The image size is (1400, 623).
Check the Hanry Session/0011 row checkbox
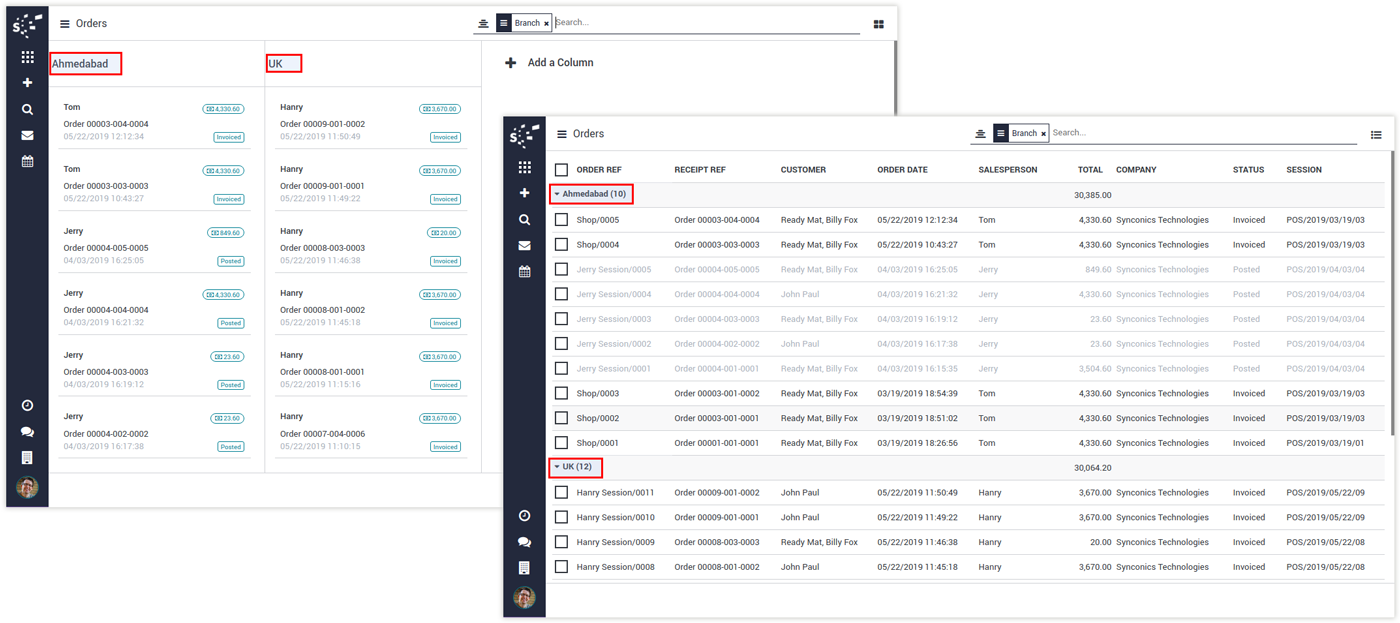(x=561, y=492)
